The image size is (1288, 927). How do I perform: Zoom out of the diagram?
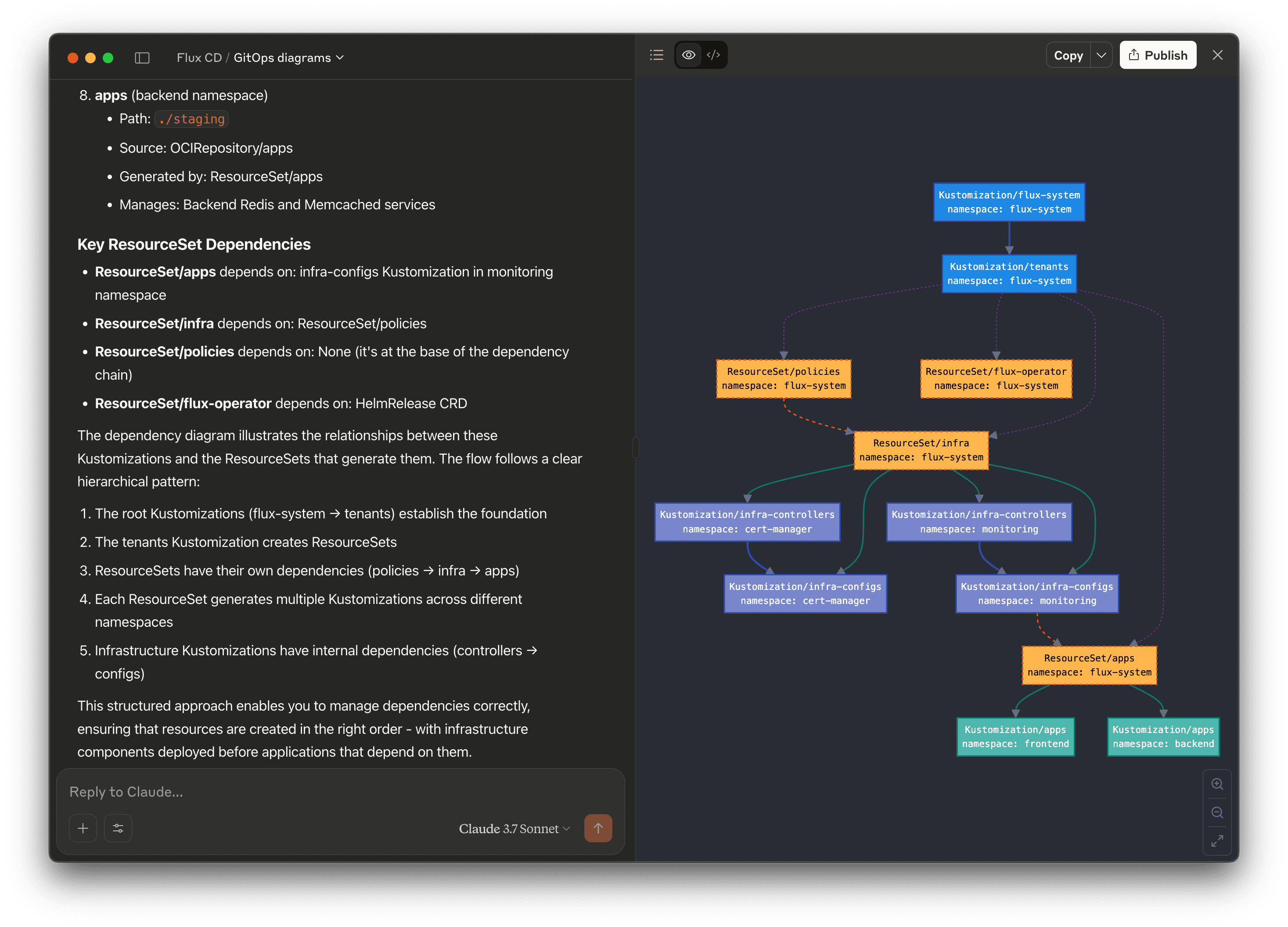1216,812
